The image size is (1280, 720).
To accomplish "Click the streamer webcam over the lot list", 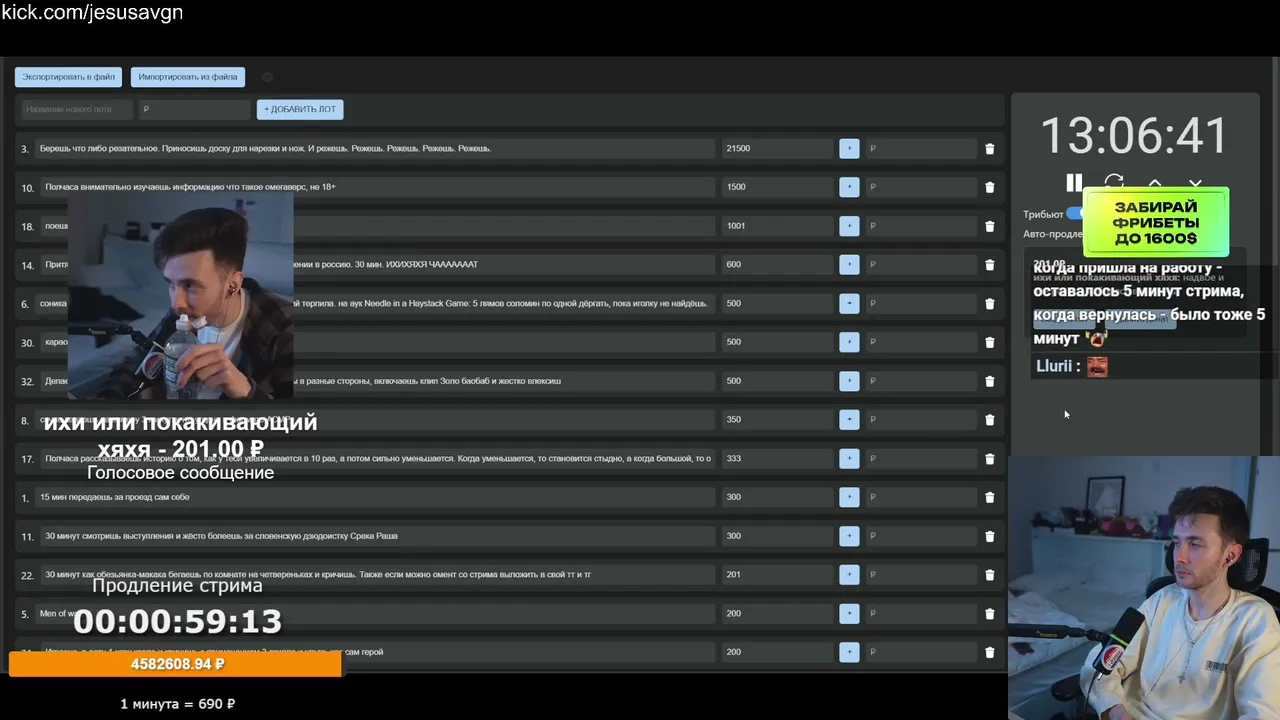I will pos(180,295).
